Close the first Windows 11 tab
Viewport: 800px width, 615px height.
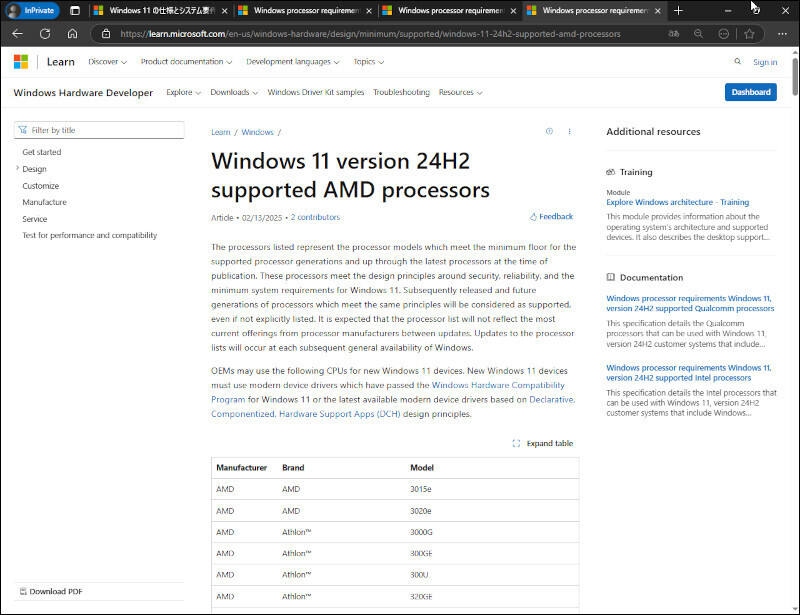[x=224, y=10]
